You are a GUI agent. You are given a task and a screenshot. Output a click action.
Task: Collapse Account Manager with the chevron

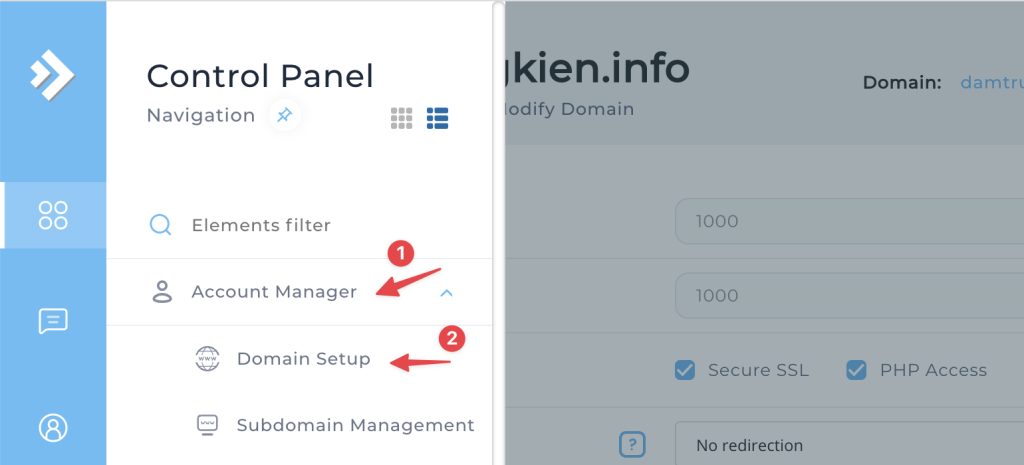click(447, 293)
